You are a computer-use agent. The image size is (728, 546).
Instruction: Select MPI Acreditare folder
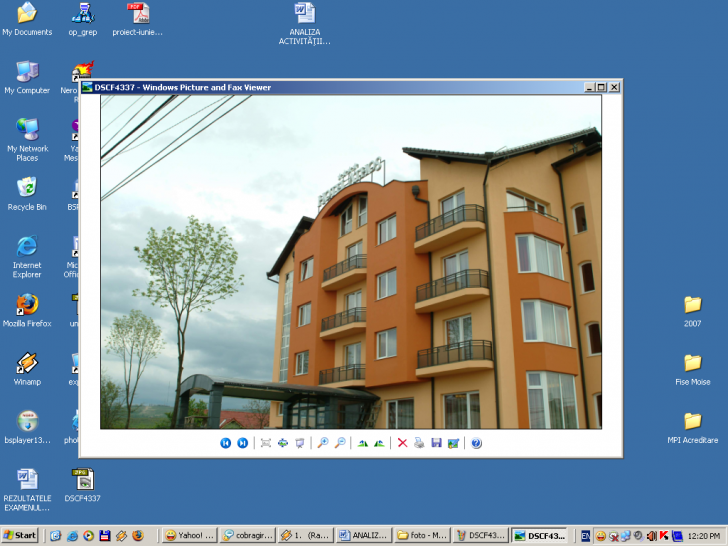point(692,428)
